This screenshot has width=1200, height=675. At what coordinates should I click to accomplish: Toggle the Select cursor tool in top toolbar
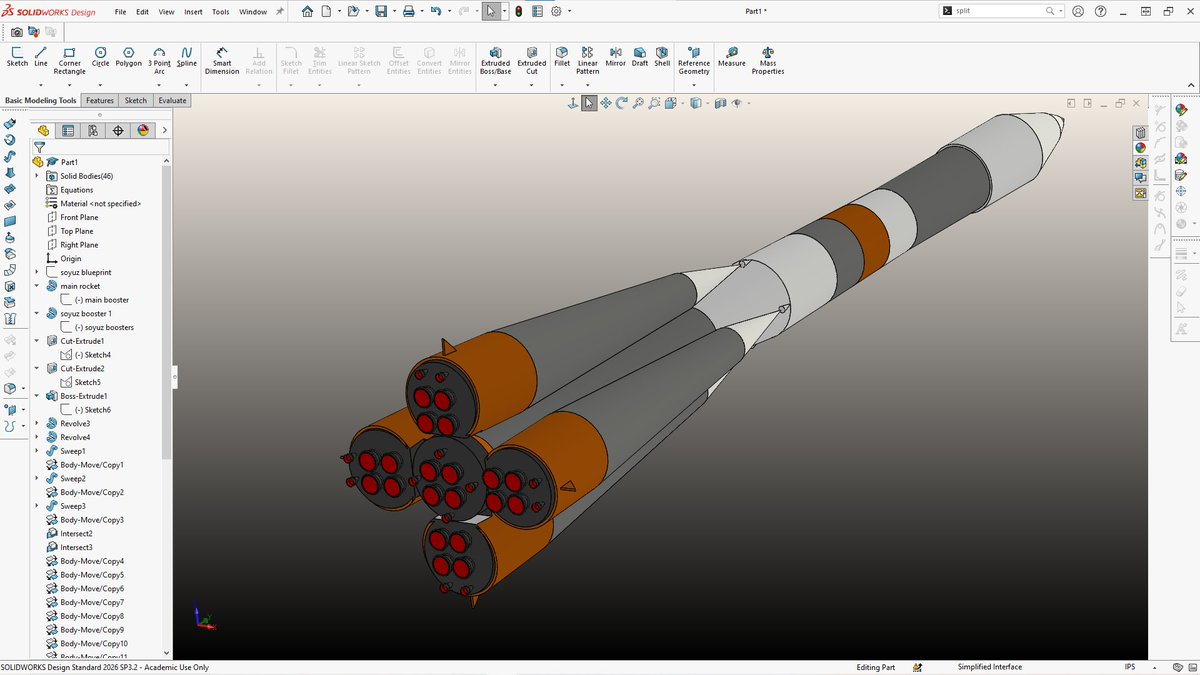click(x=491, y=12)
